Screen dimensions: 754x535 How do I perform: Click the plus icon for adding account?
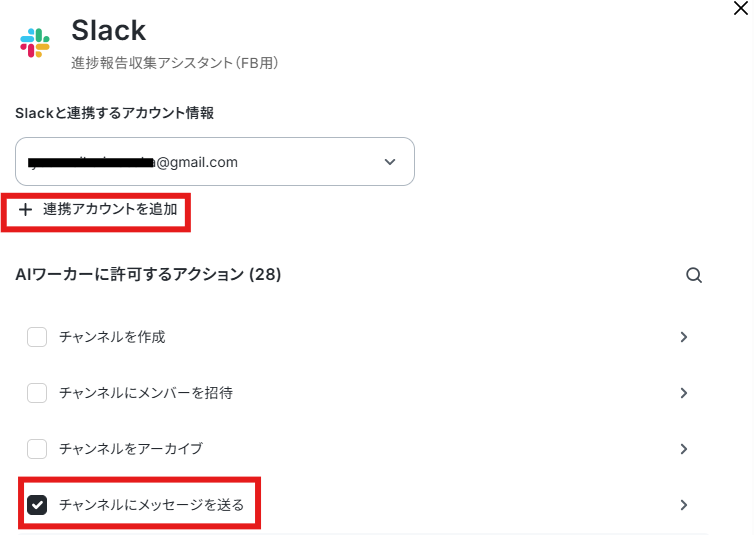coord(25,210)
